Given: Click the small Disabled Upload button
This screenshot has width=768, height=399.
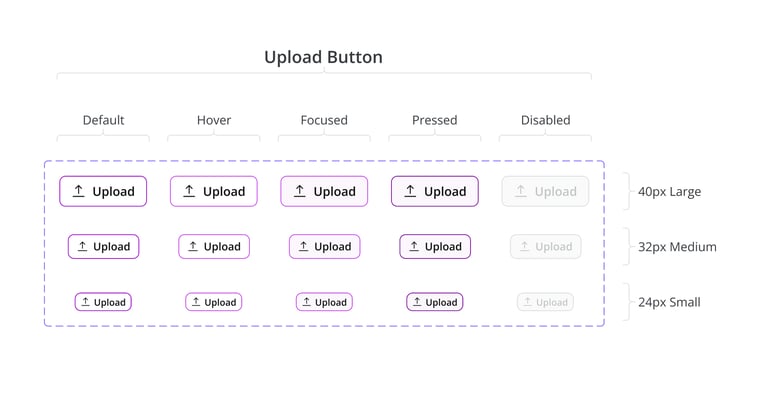Looking at the screenshot, I should (x=545, y=302).
